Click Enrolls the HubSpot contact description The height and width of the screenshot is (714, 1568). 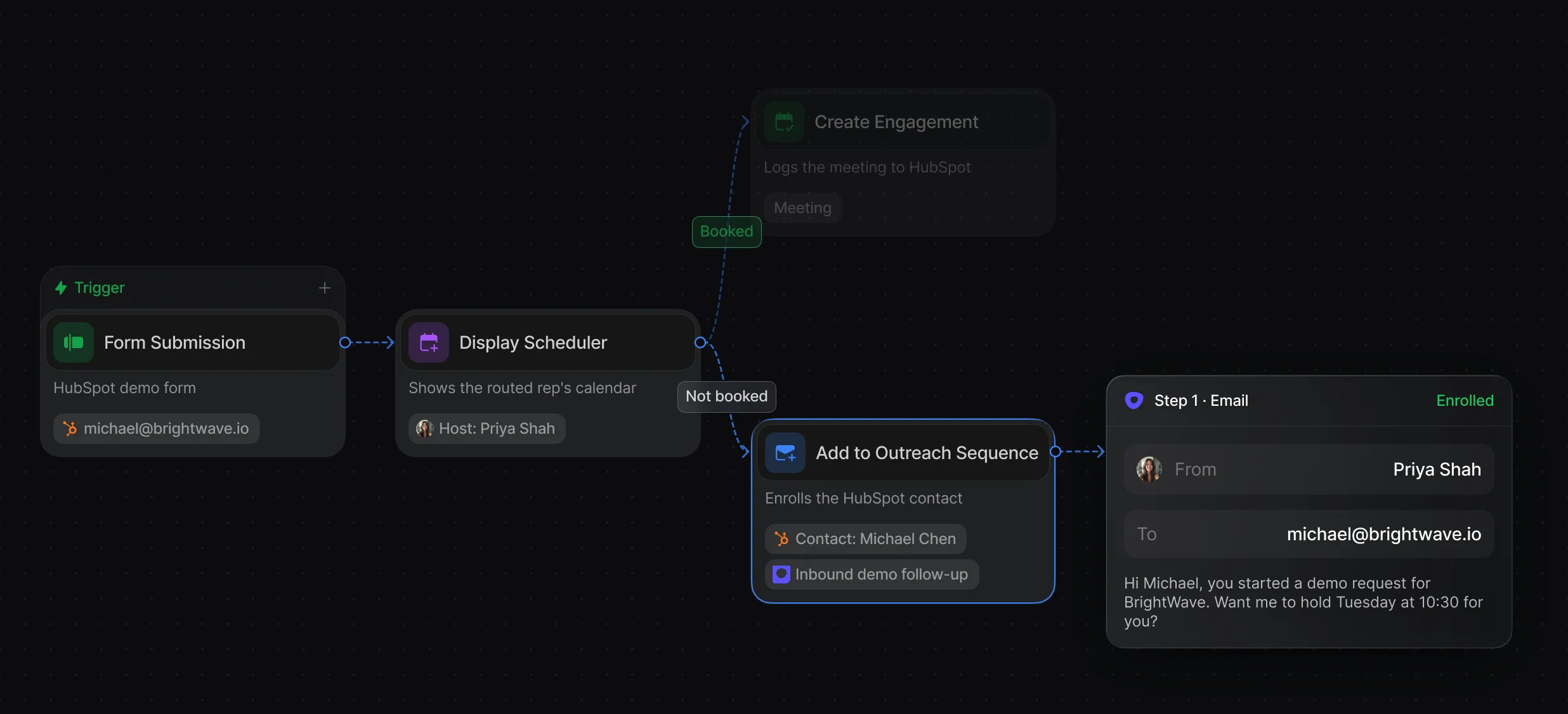point(863,498)
